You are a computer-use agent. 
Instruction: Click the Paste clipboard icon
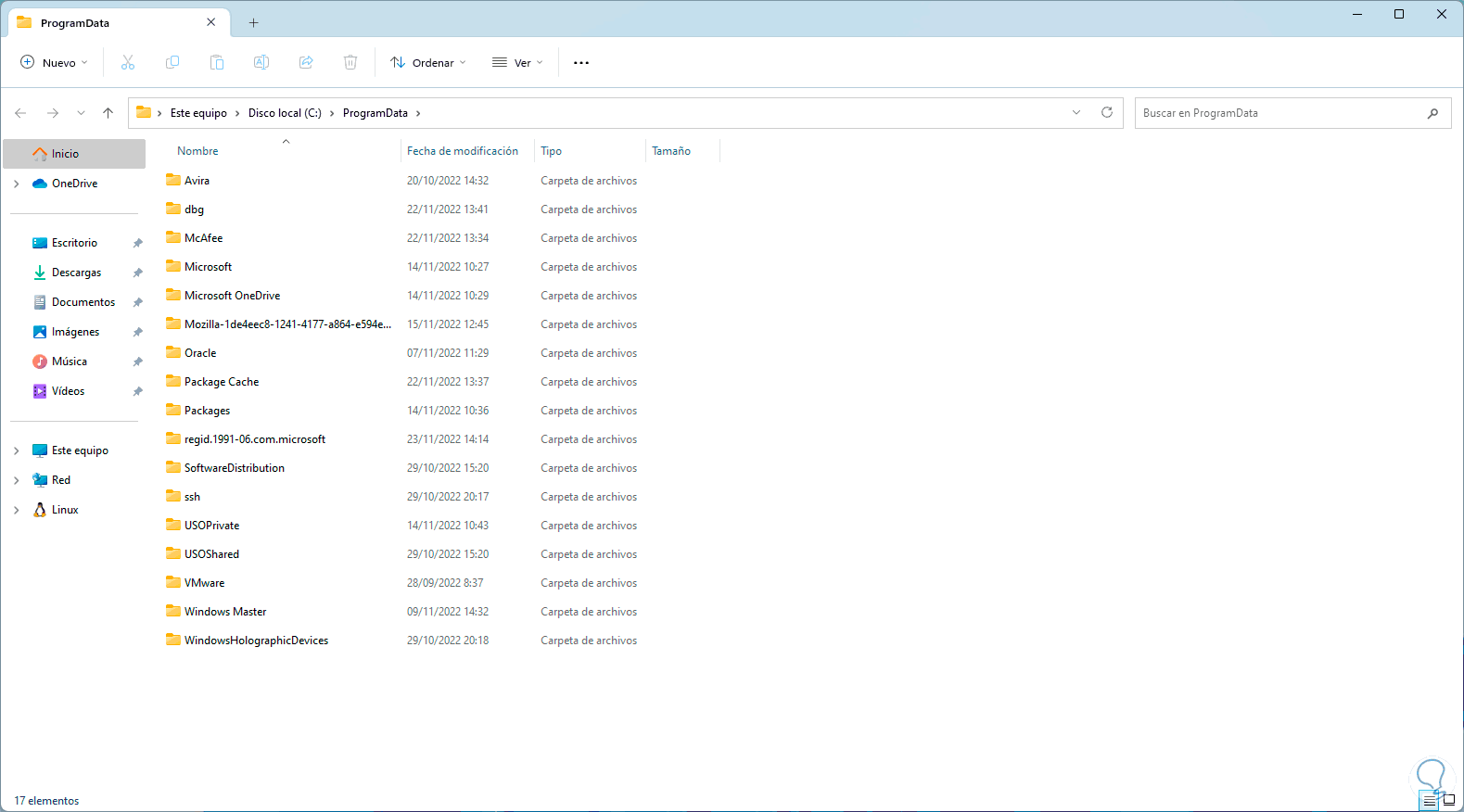[217, 62]
